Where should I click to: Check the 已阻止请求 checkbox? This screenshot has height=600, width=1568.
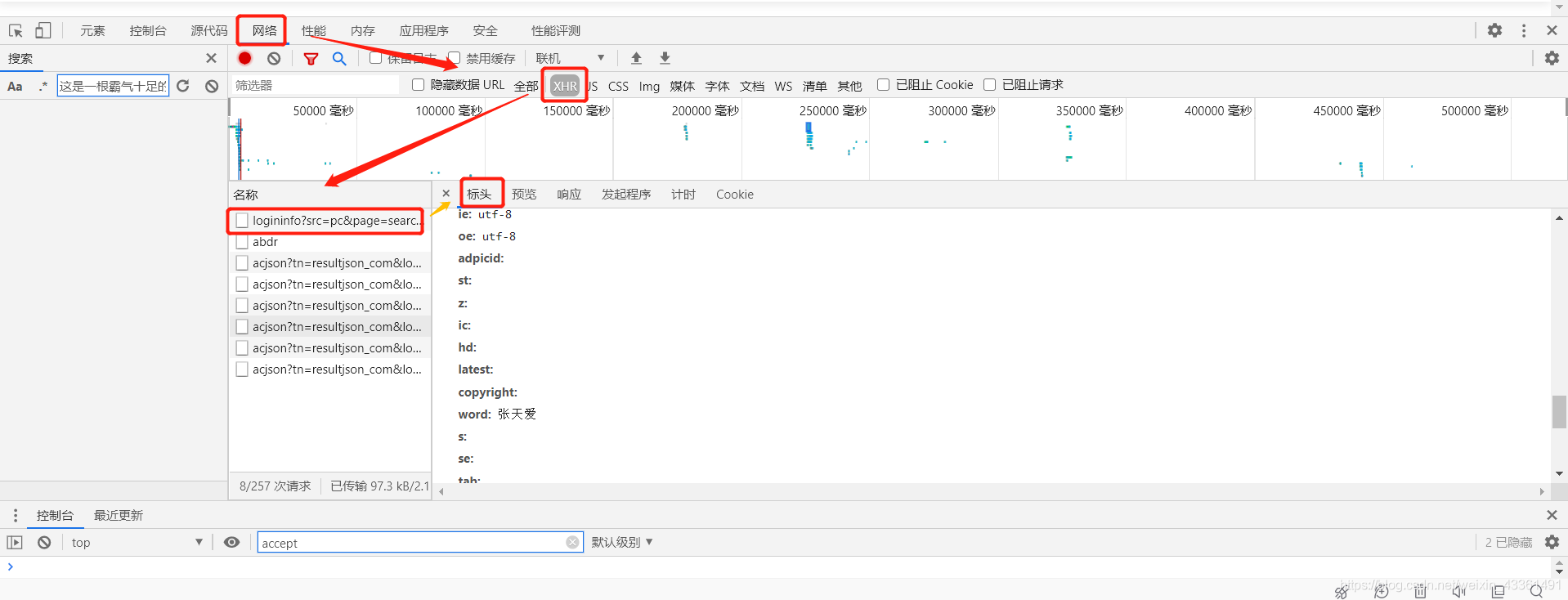pyautogui.click(x=989, y=84)
